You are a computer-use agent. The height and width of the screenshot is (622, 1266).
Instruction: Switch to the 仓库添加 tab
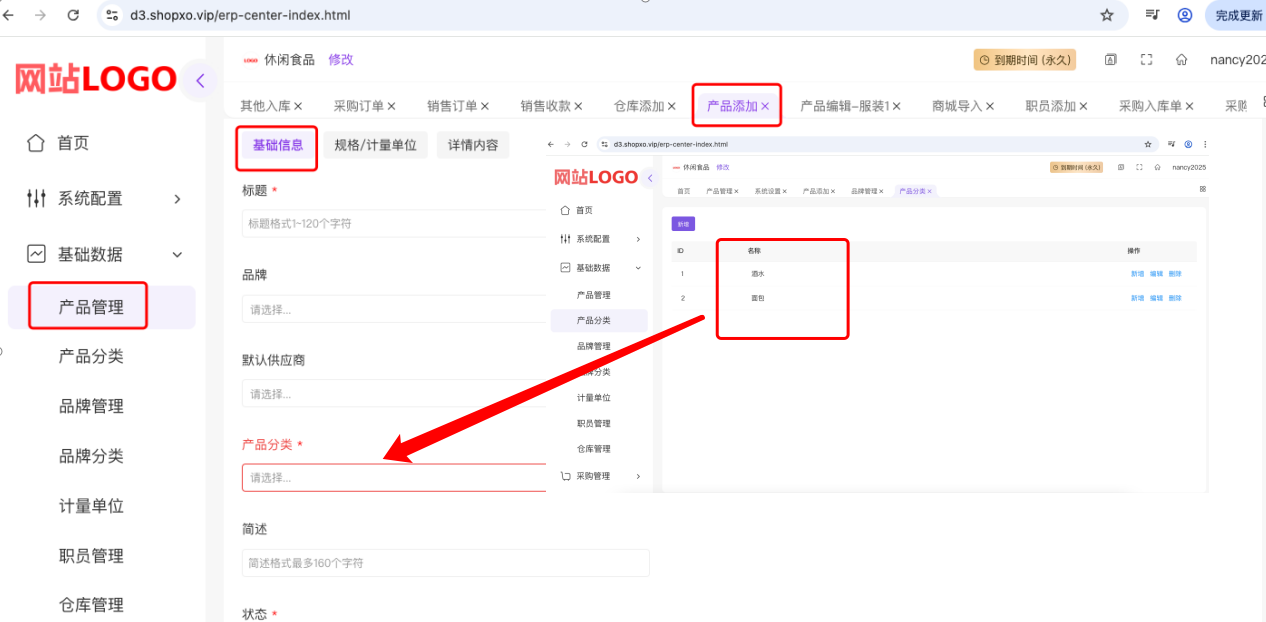(x=639, y=106)
